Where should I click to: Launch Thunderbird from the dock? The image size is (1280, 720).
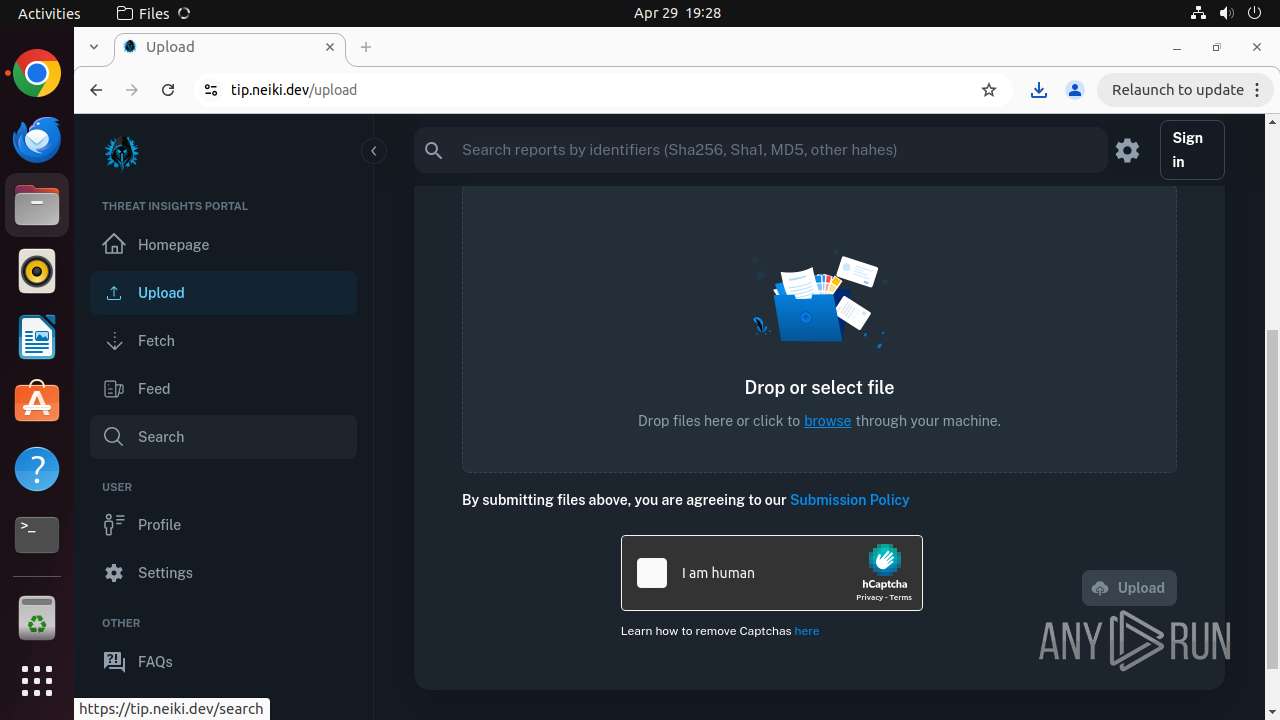click(37, 139)
